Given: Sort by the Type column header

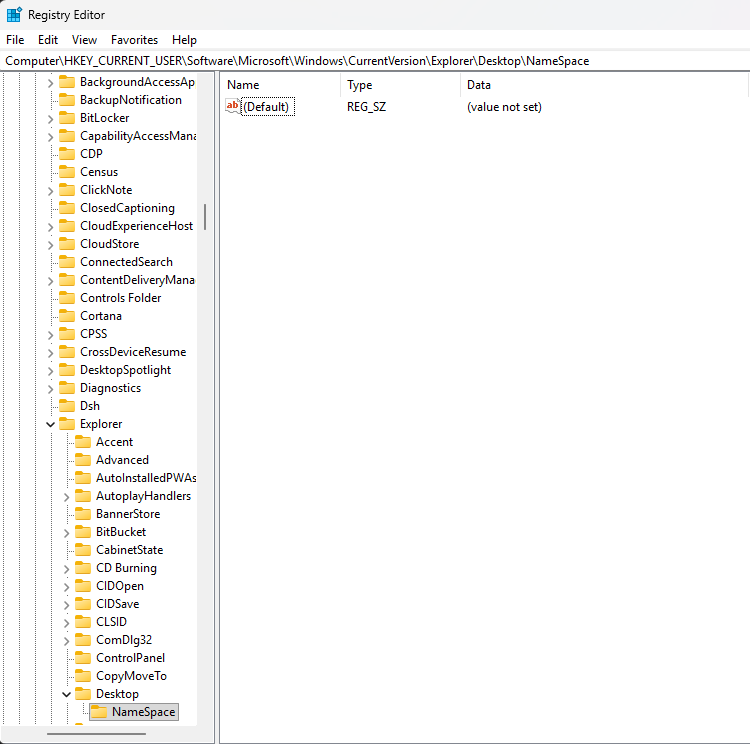Looking at the screenshot, I should point(401,85).
